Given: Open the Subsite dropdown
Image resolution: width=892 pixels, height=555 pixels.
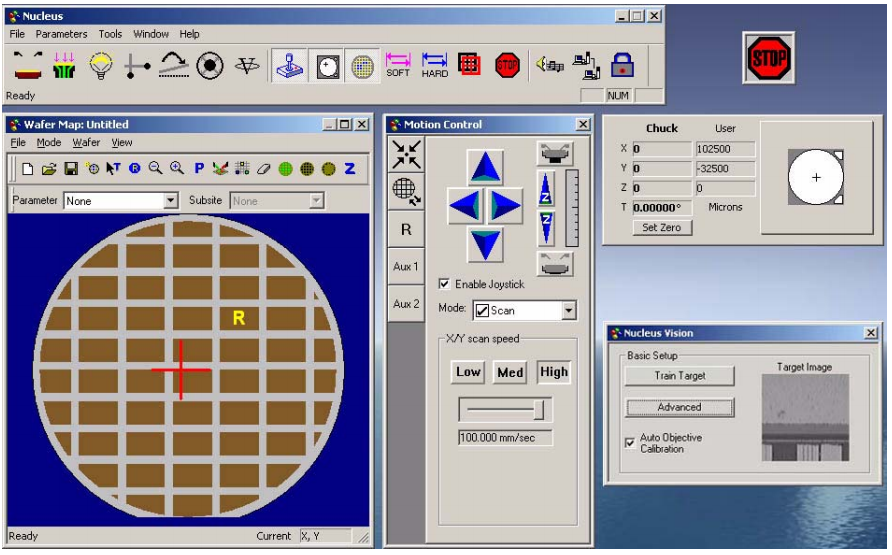Looking at the screenshot, I should (x=316, y=201).
